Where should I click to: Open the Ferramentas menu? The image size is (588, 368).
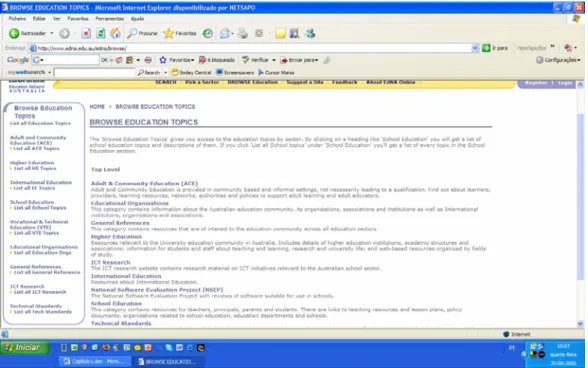[x=110, y=18]
